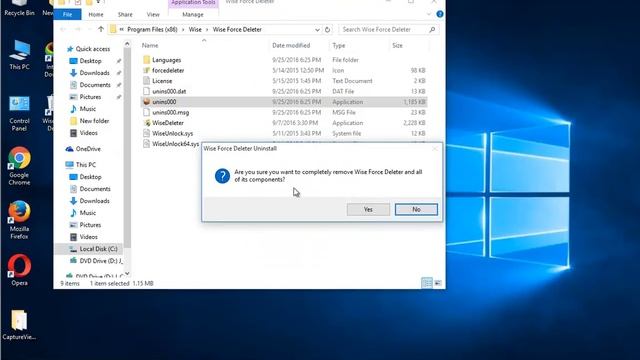Cancel the uninstall by clicking No
Image resolution: width=640 pixels, height=360 pixels.
pos(416,209)
